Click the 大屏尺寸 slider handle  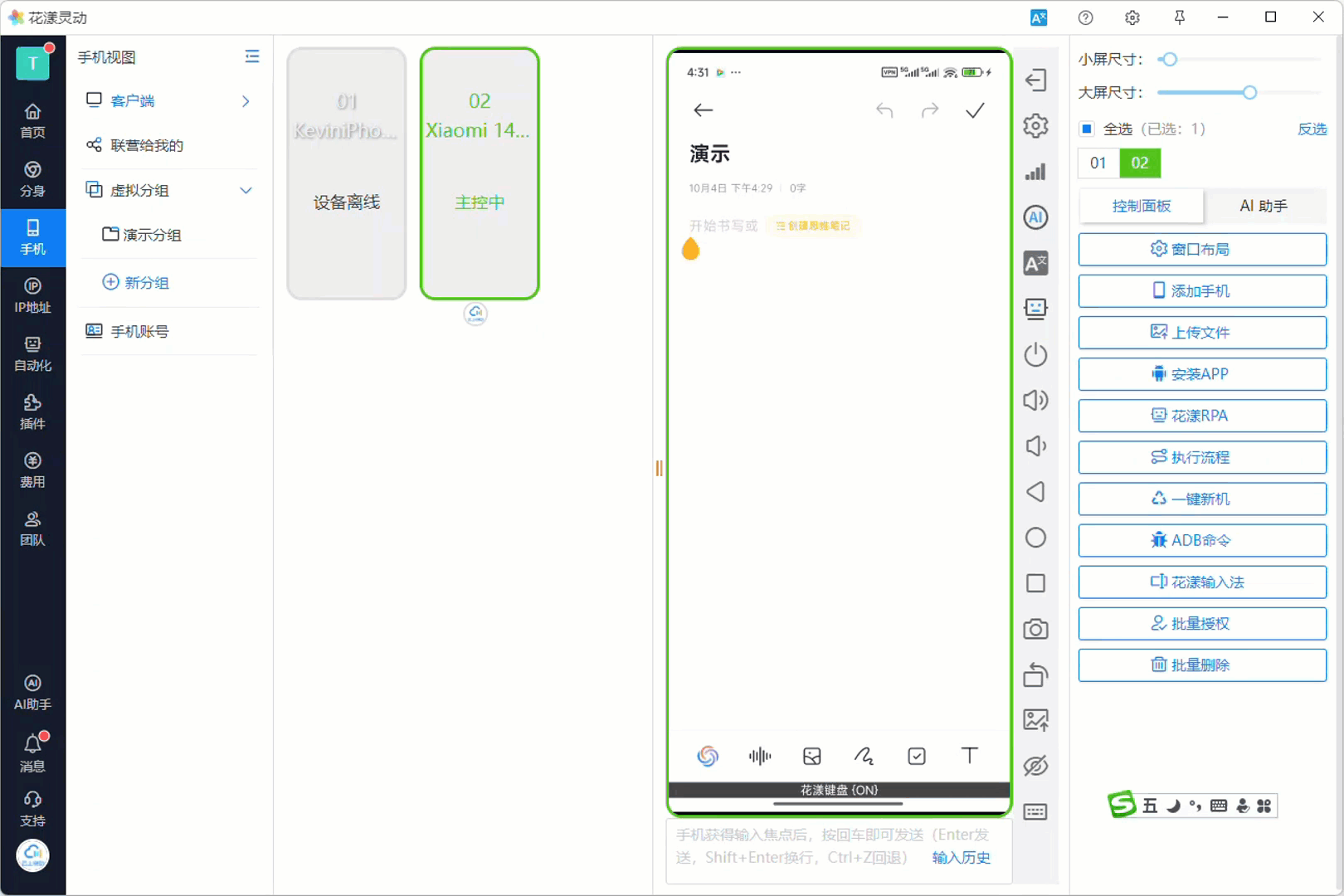click(x=1249, y=93)
